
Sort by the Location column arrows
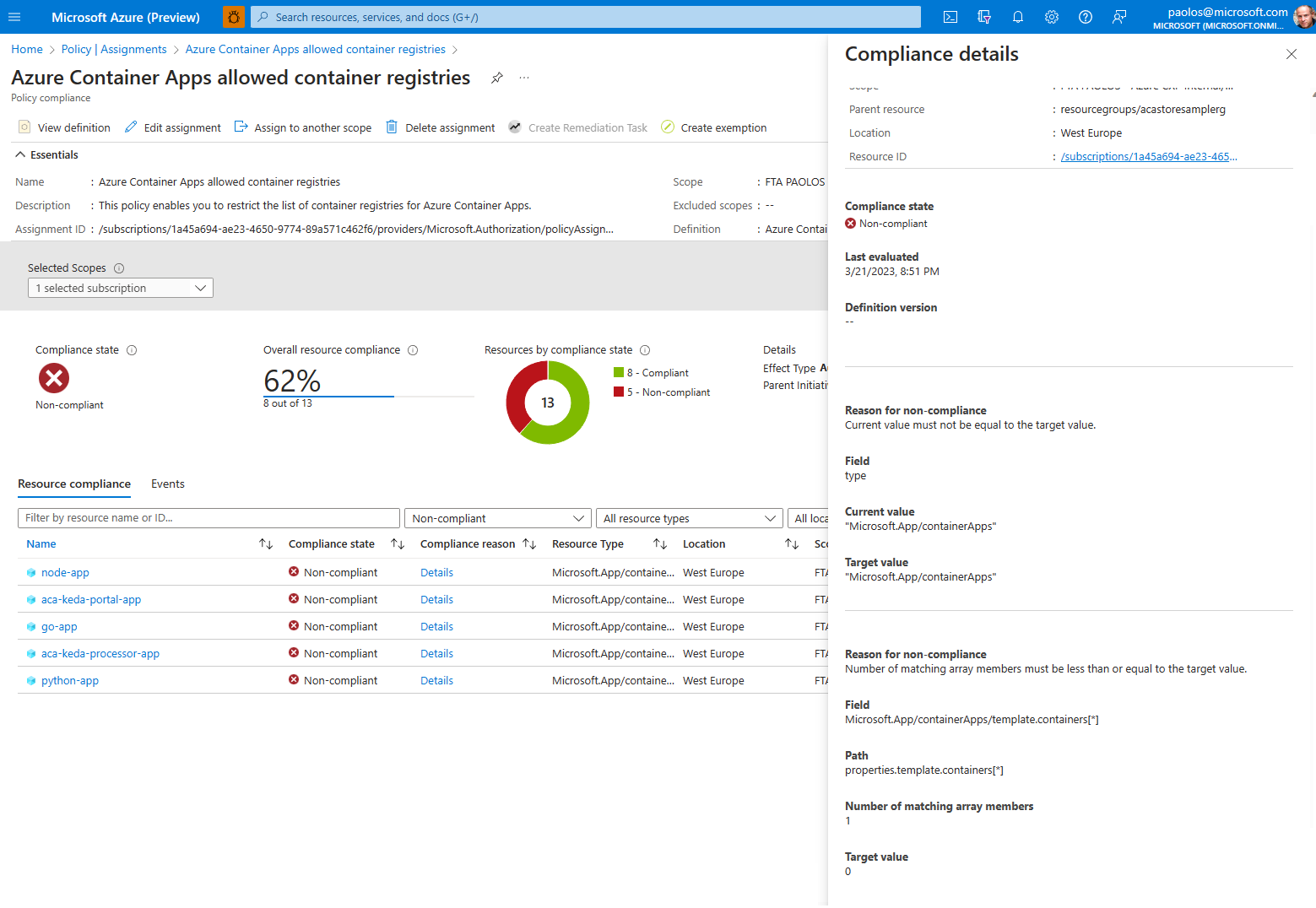click(x=792, y=544)
